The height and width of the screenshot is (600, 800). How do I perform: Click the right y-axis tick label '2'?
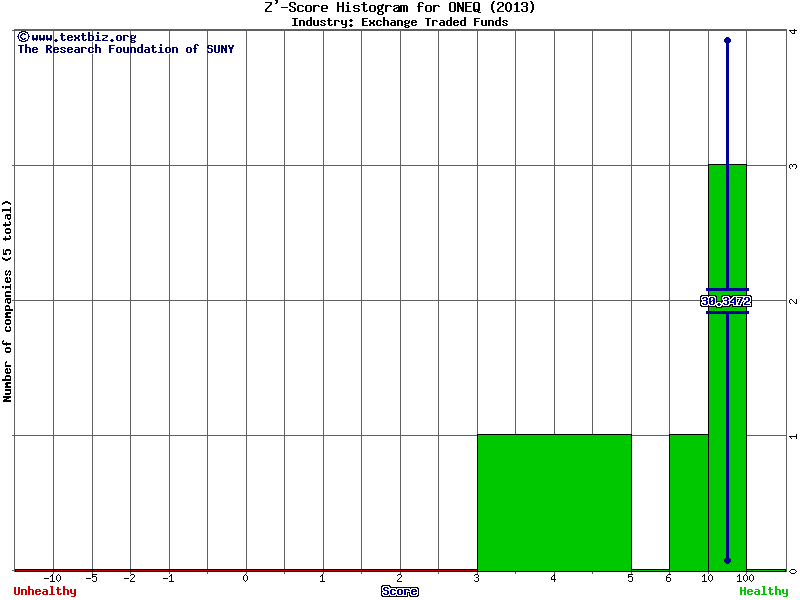tap(793, 301)
